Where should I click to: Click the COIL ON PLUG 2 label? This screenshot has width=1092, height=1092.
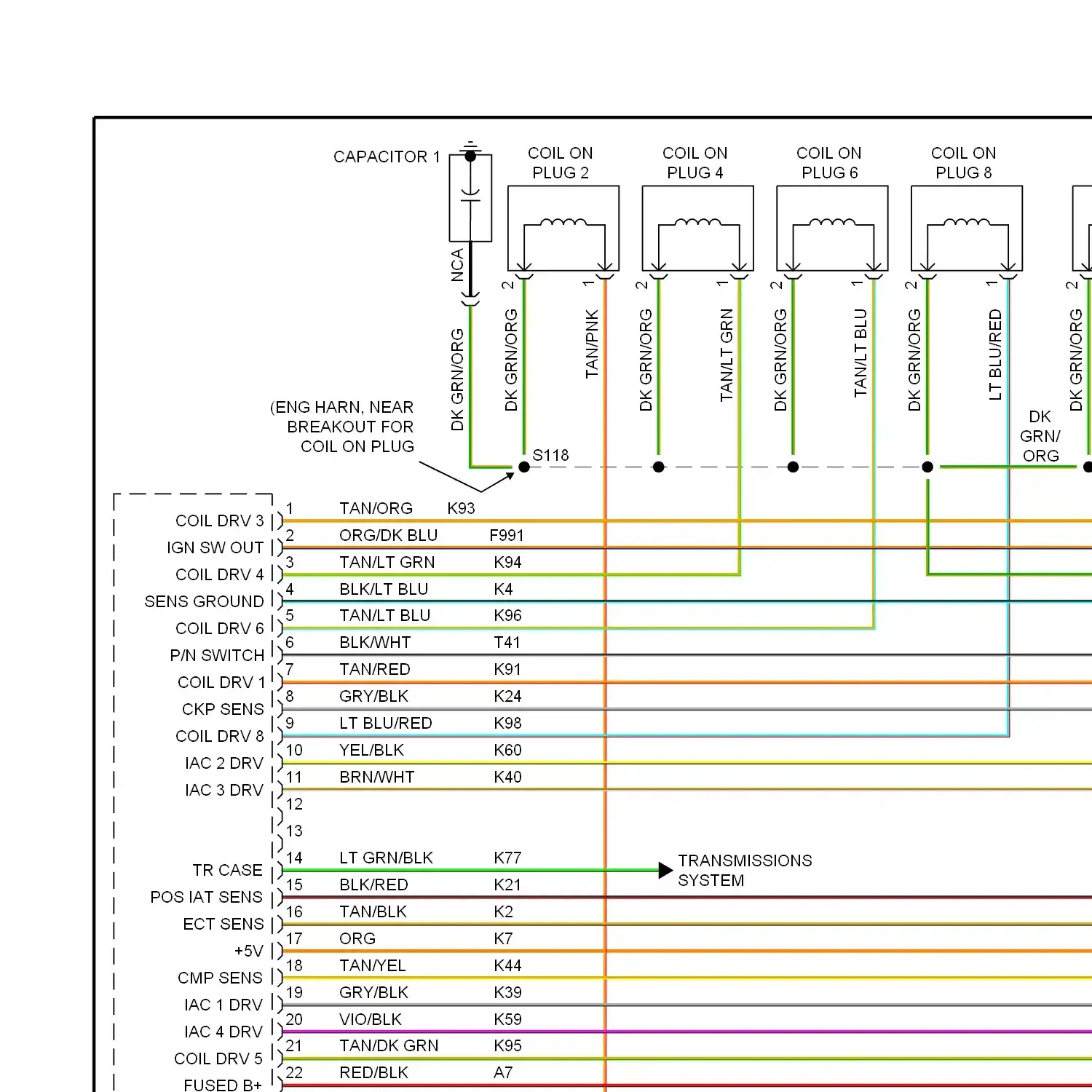tap(561, 163)
